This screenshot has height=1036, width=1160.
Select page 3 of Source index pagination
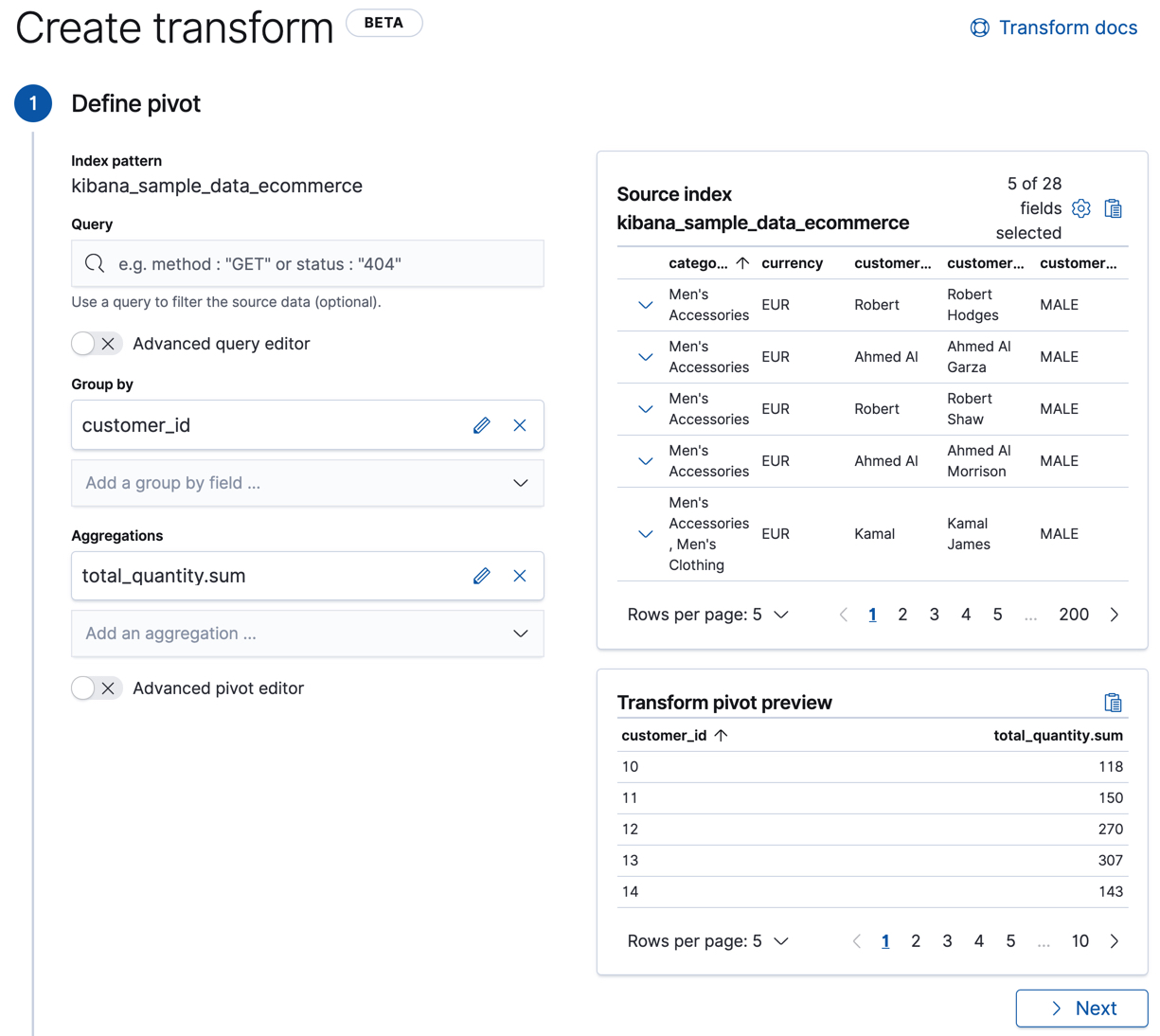coord(934,614)
